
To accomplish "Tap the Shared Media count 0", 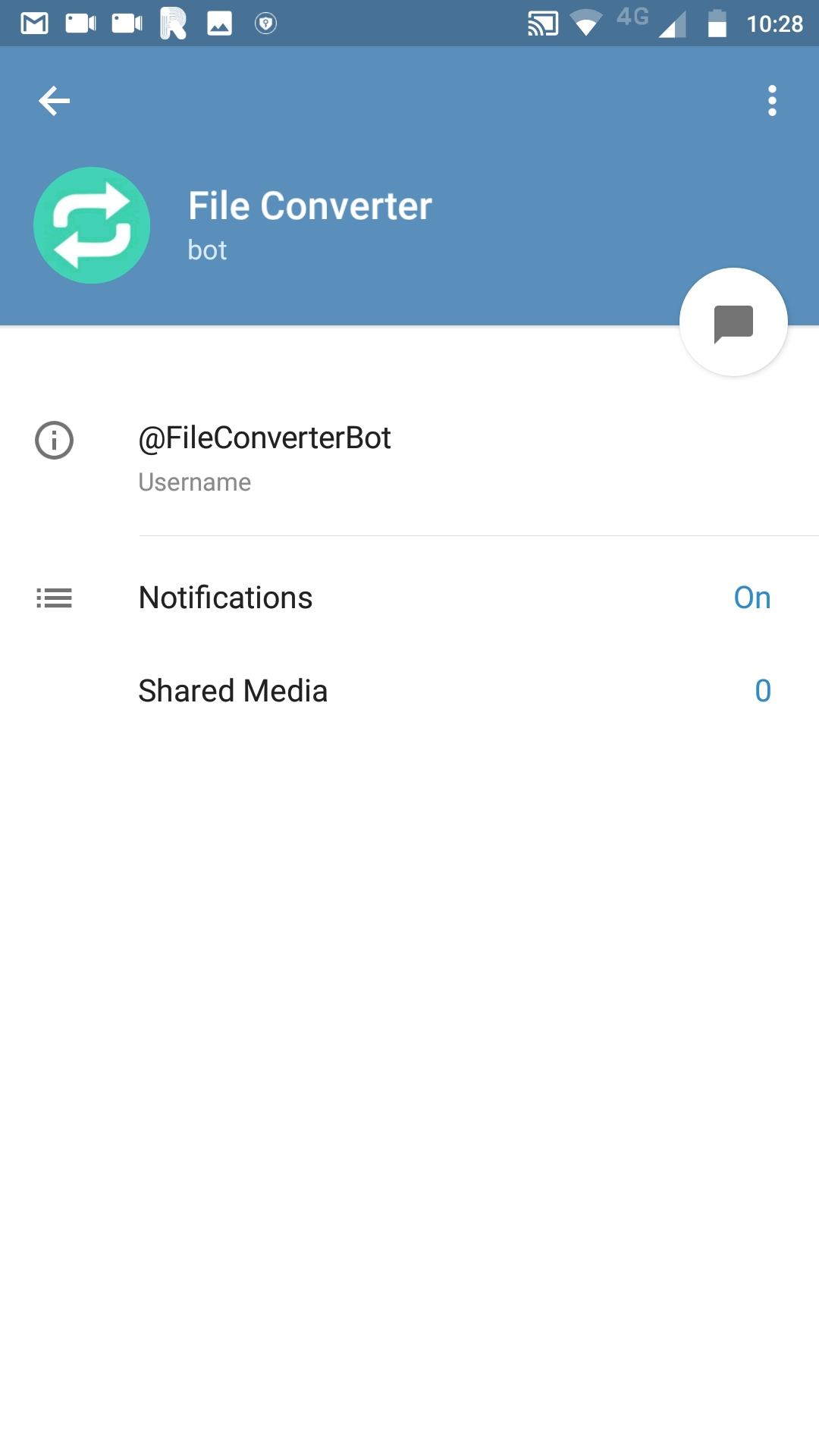I will pyautogui.click(x=762, y=691).
